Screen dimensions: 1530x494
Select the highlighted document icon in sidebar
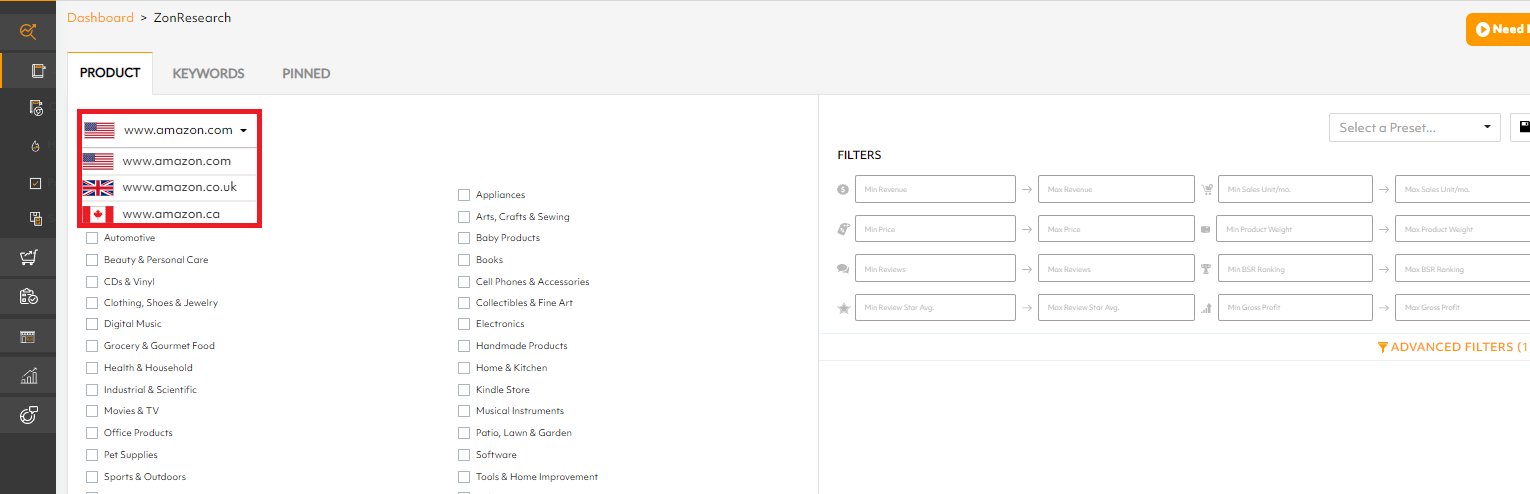(x=38, y=71)
